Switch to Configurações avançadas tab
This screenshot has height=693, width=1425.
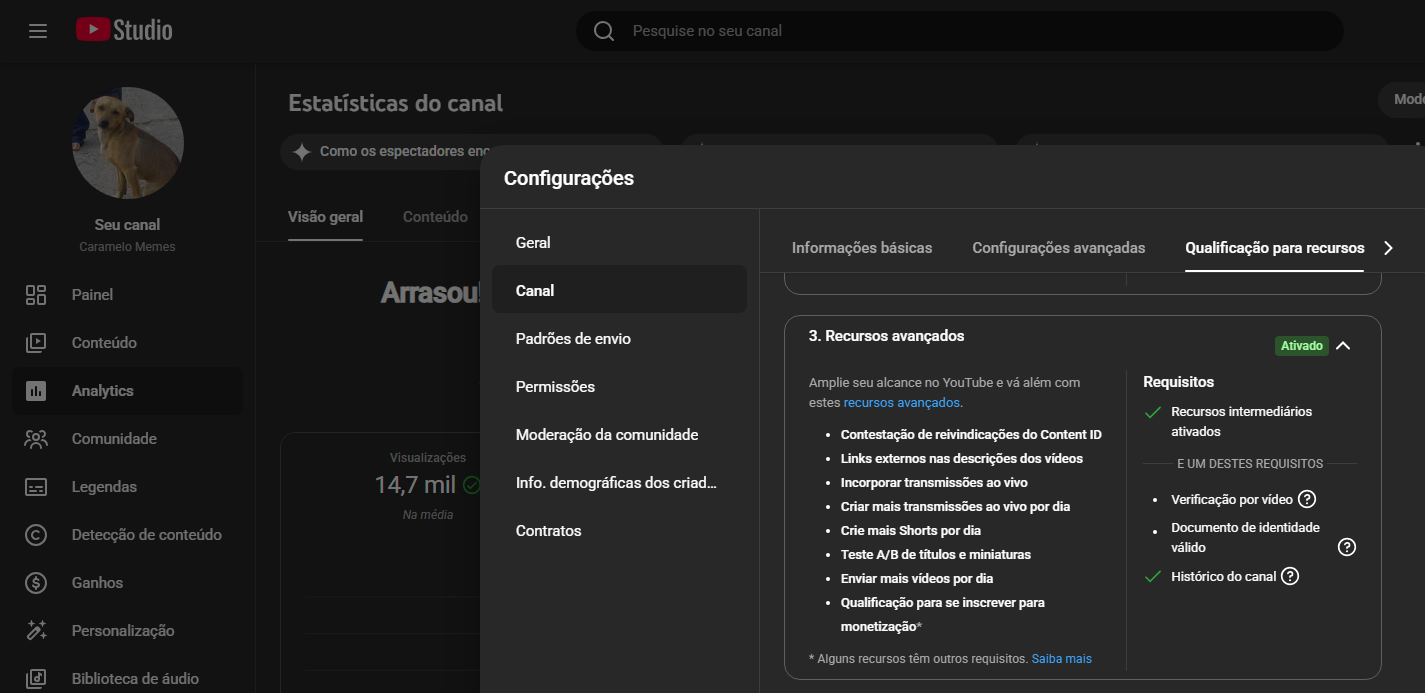pyautogui.click(x=1059, y=248)
